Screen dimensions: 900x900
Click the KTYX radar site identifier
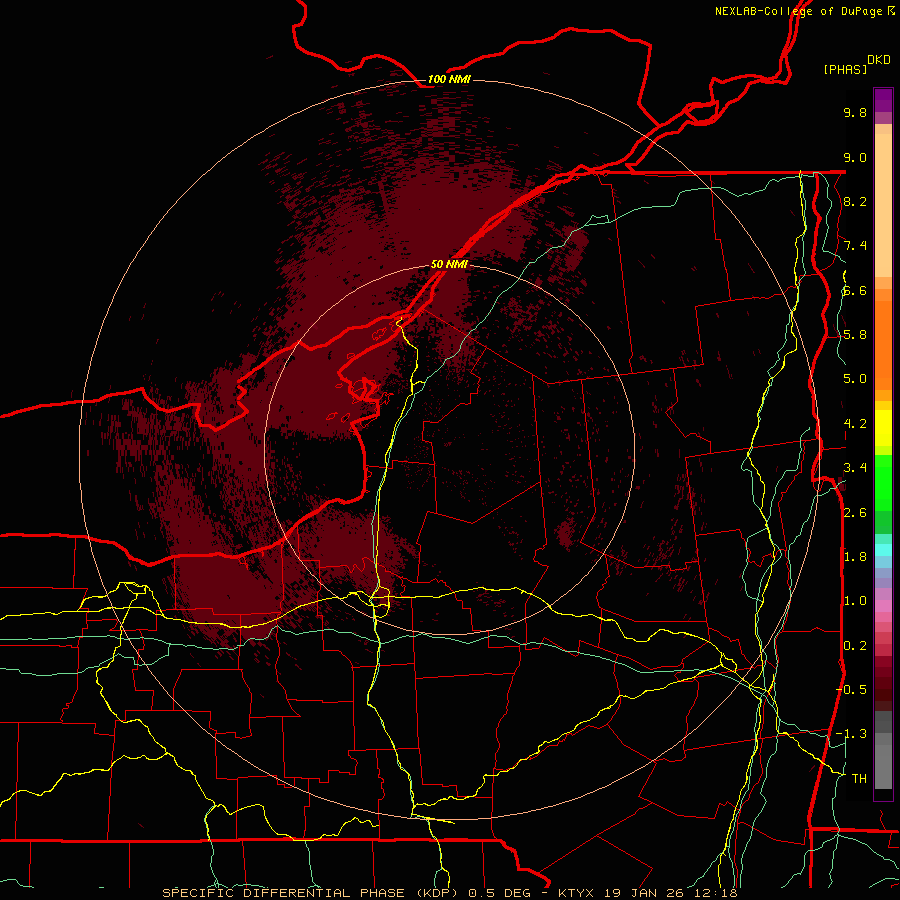577,893
